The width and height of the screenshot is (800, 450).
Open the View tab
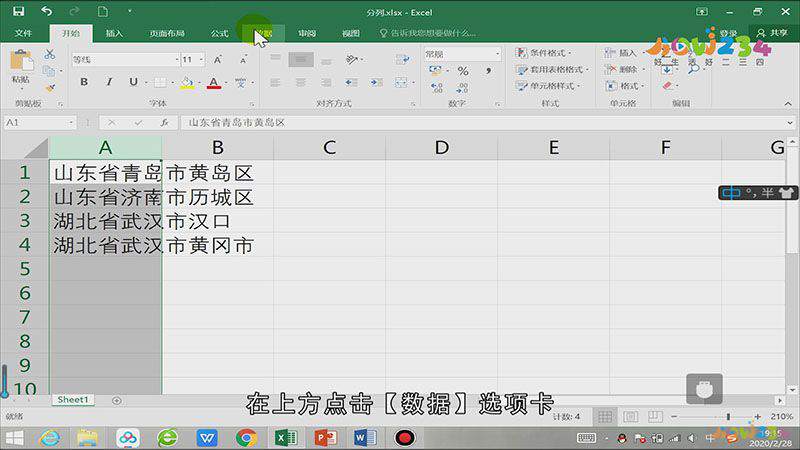pos(351,33)
